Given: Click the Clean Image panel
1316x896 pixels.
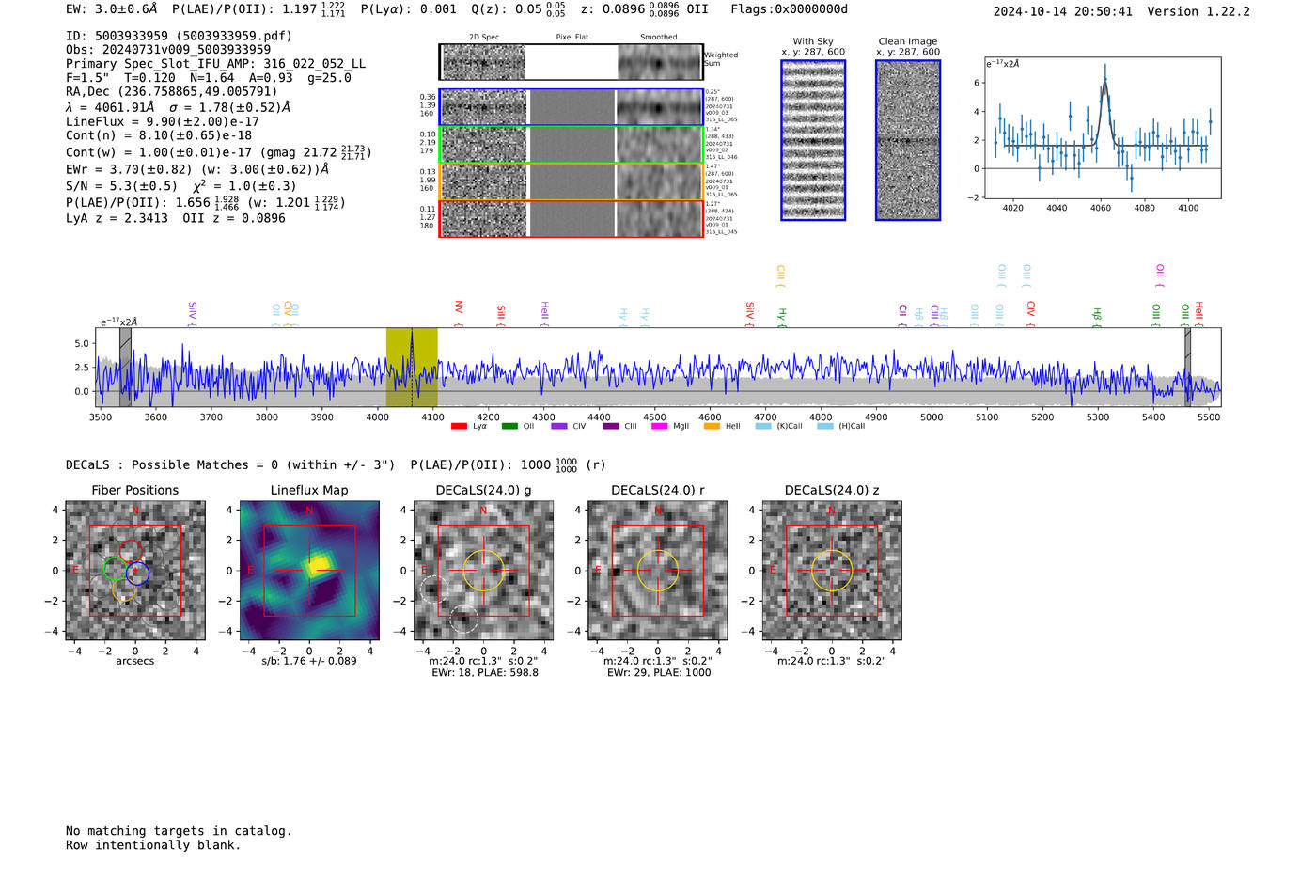Looking at the screenshot, I should click(x=908, y=140).
